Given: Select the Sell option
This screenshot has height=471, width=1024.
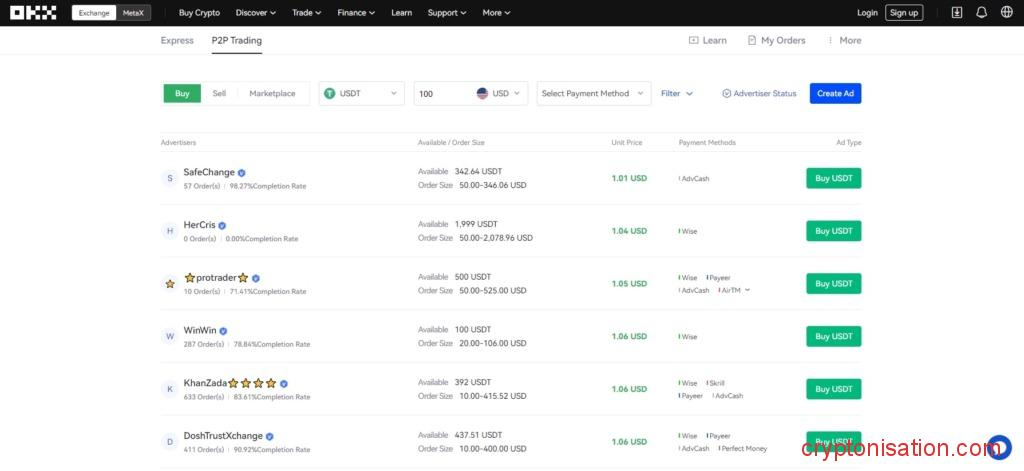Looking at the screenshot, I should click(x=219, y=93).
